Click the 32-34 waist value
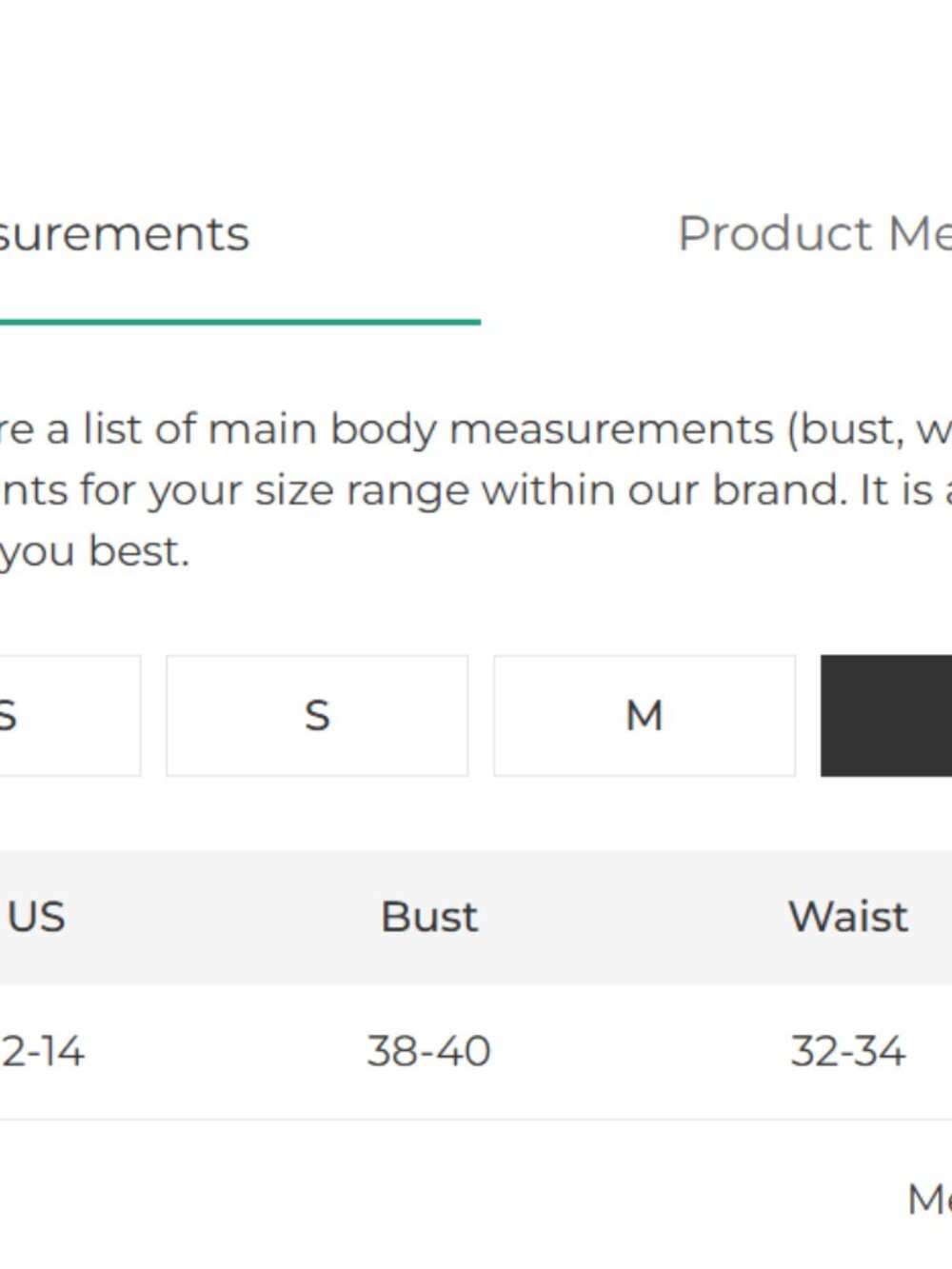The image size is (952, 1269). tap(848, 1052)
